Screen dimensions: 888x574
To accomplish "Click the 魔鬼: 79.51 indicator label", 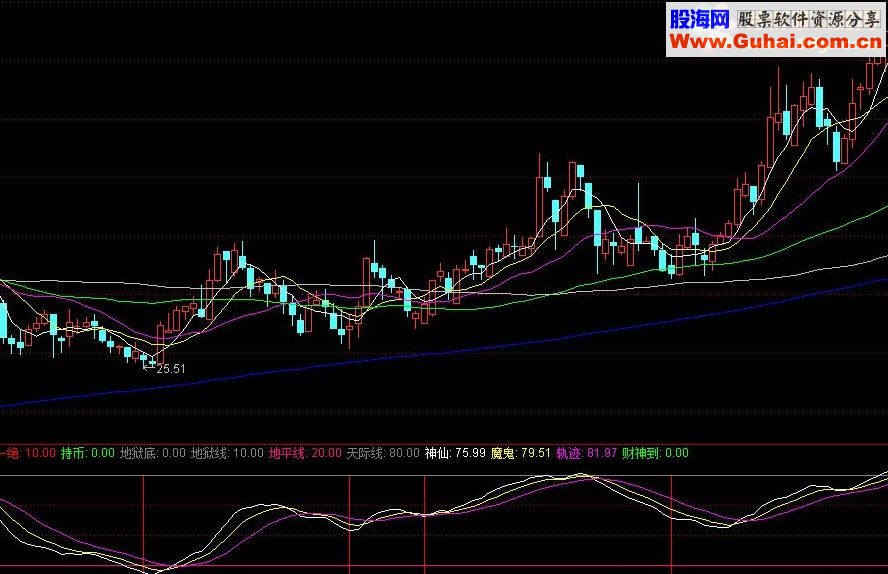I will (x=520, y=453).
